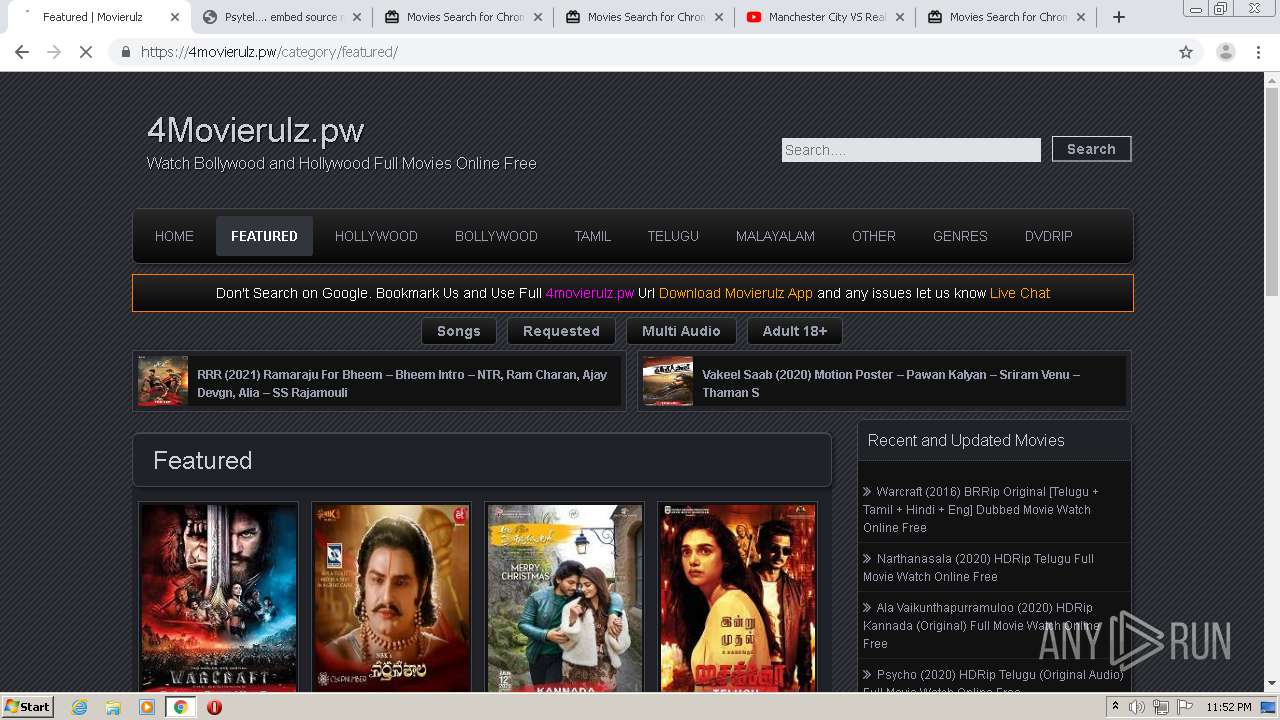Open the network tray icon

[1161, 707]
